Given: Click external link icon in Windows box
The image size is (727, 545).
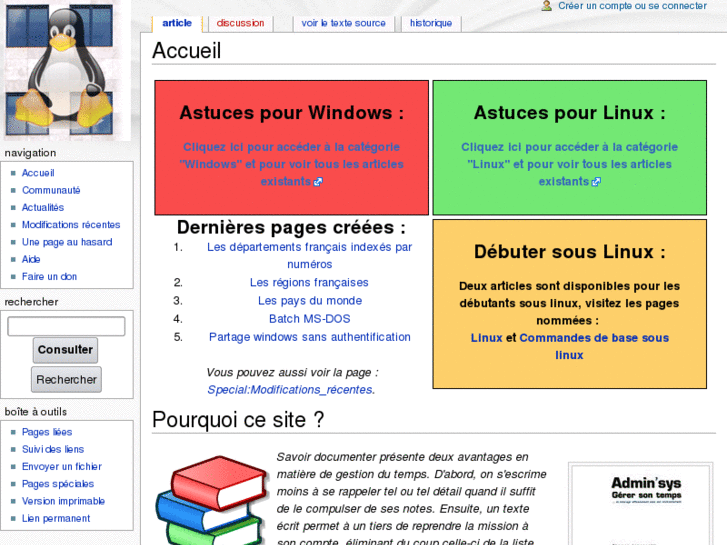Looking at the screenshot, I should 318,182.
